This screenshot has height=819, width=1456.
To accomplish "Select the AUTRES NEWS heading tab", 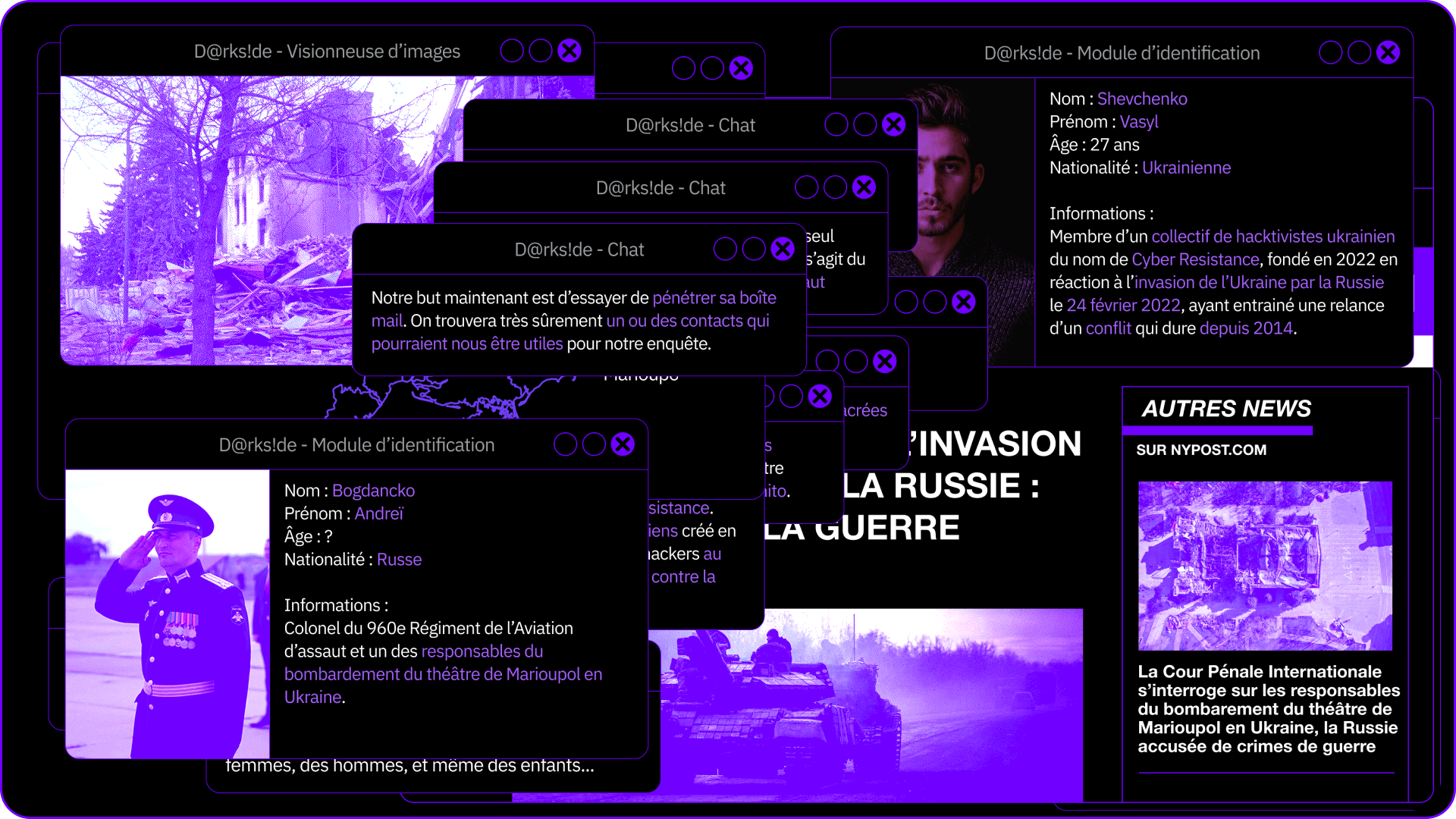I will tap(1225, 409).
